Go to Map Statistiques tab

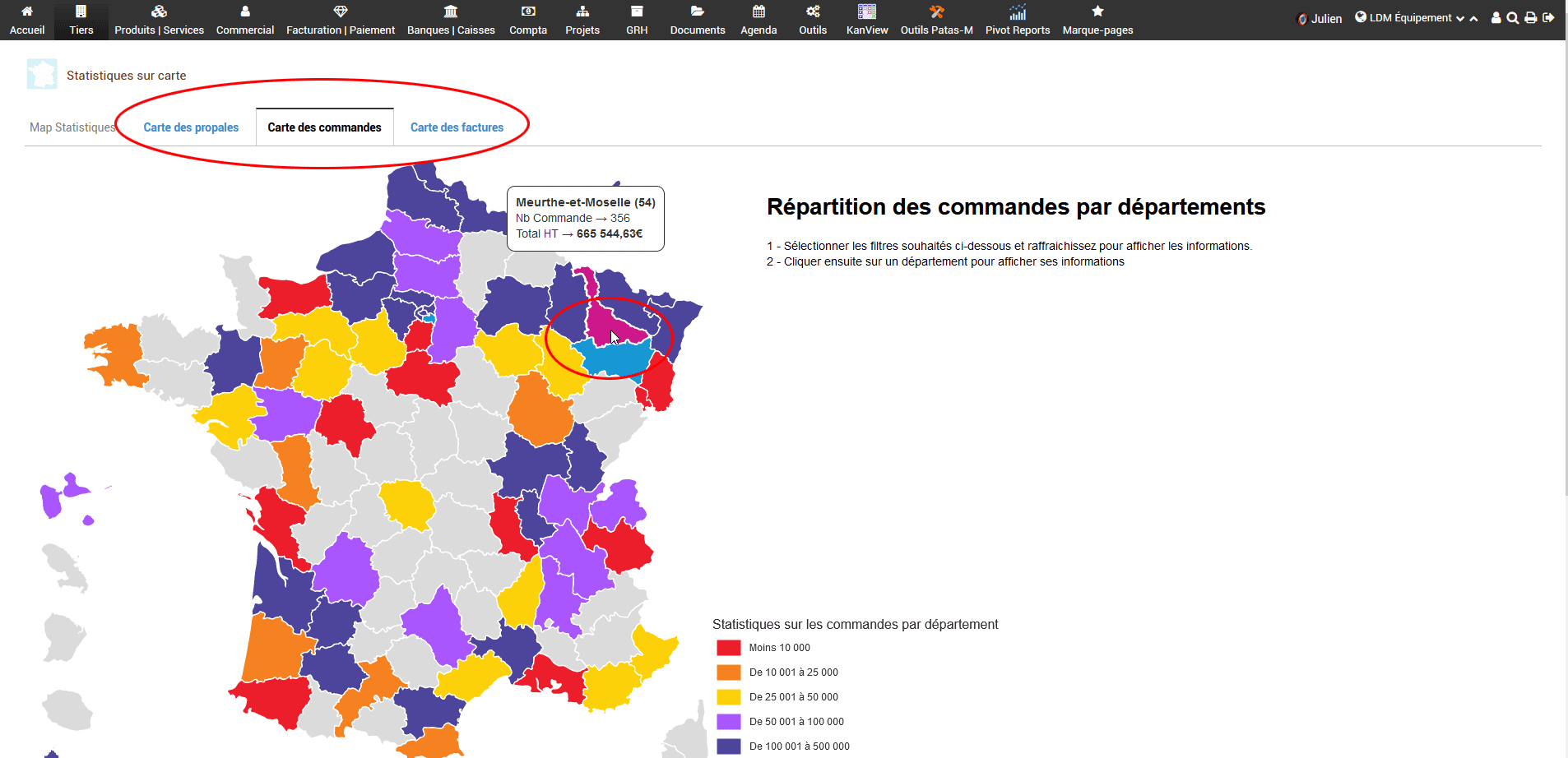[72, 127]
